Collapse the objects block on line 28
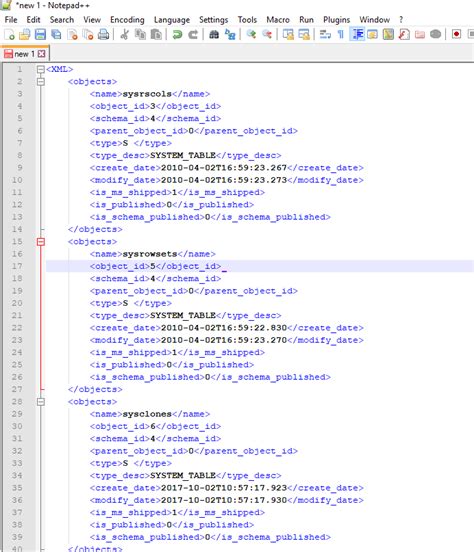 point(41,402)
